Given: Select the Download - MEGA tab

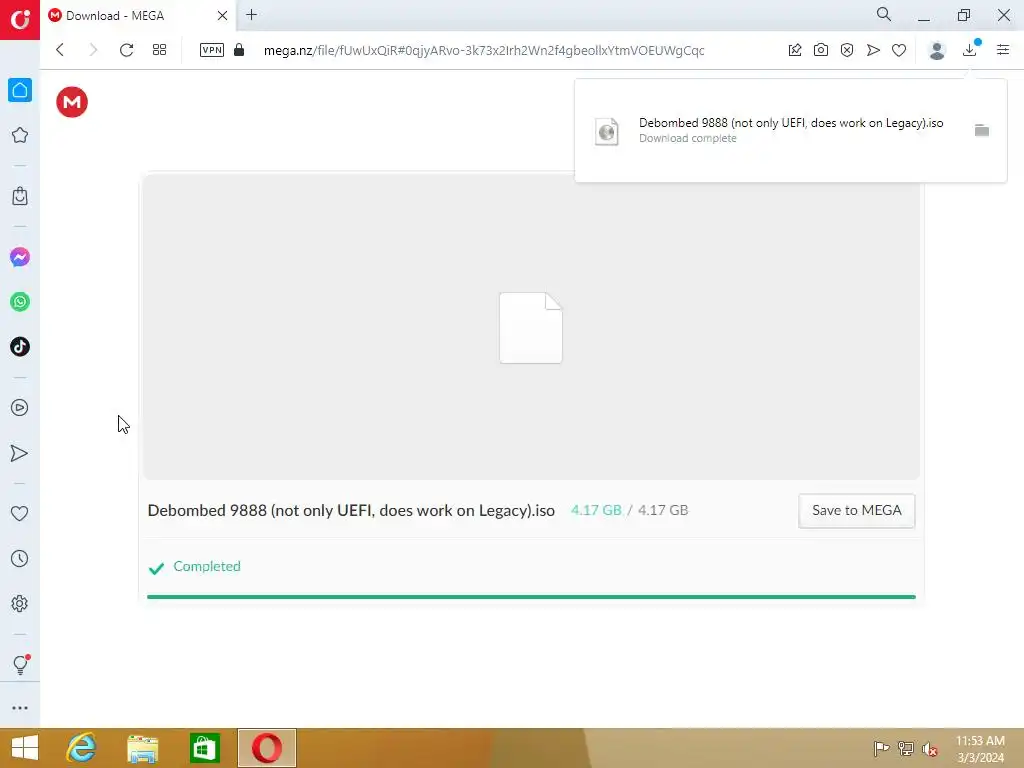Looking at the screenshot, I should [x=137, y=15].
